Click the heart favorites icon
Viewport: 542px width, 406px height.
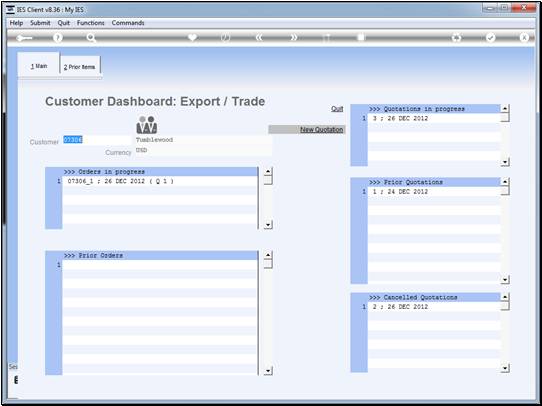click(x=192, y=37)
